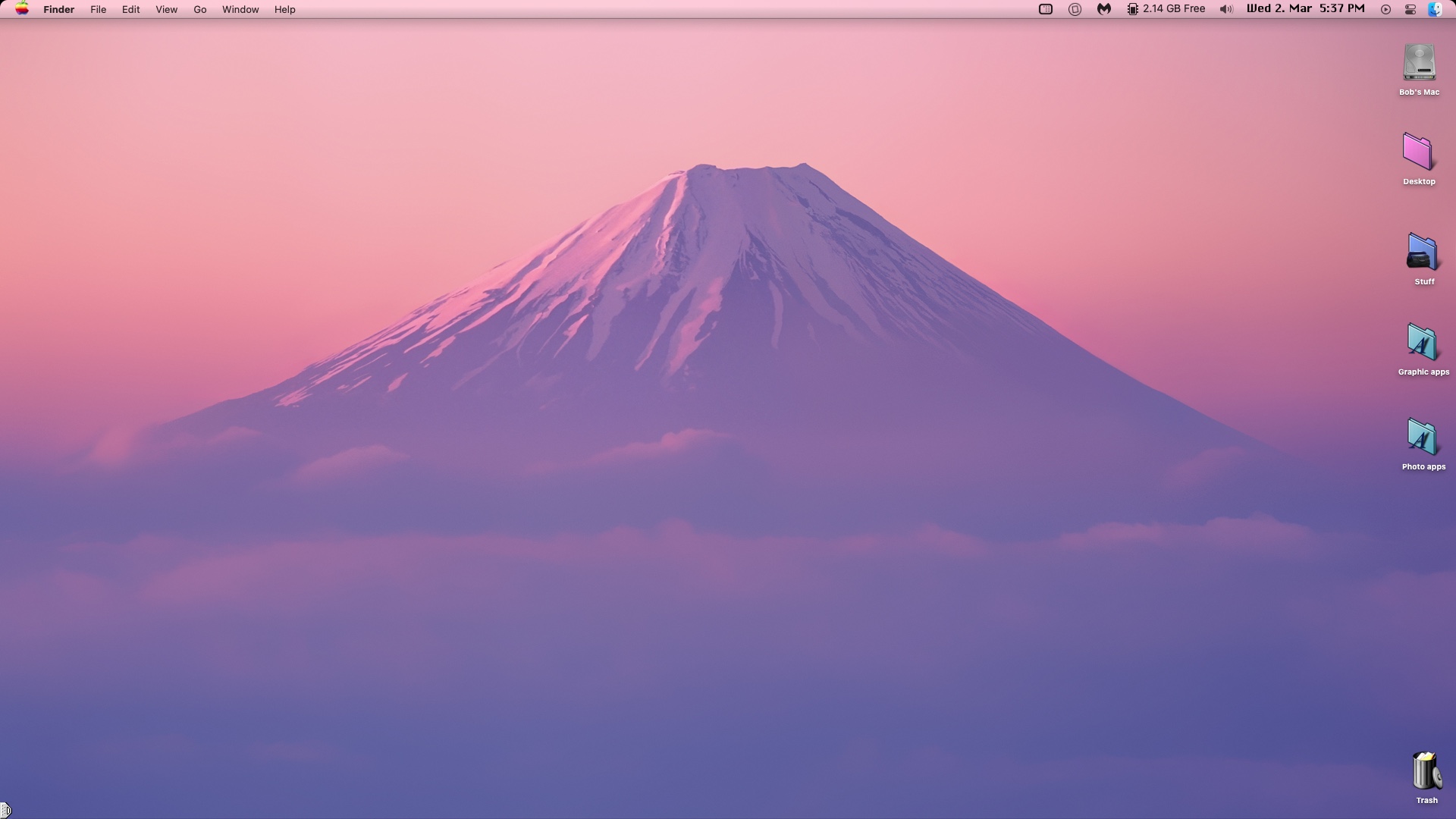Click the Finder face icon in menu bar
Image resolution: width=1456 pixels, height=819 pixels.
click(x=1435, y=9)
